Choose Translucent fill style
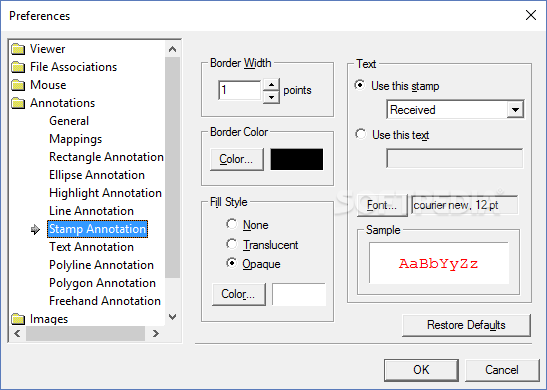Image resolution: width=547 pixels, height=390 pixels. click(231, 244)
